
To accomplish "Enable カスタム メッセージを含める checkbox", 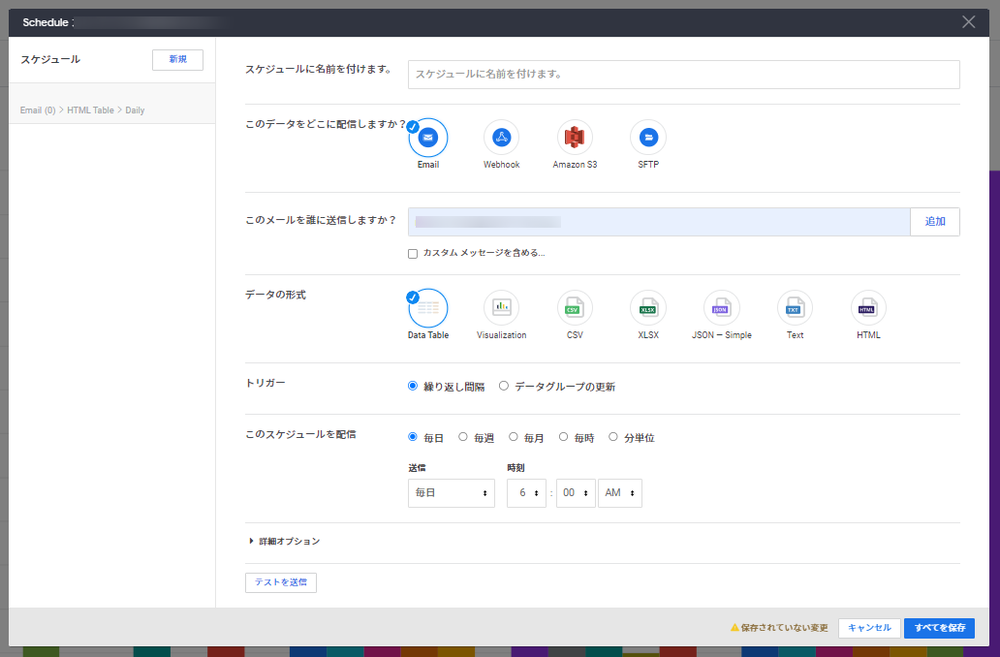I will pos(413,254).
